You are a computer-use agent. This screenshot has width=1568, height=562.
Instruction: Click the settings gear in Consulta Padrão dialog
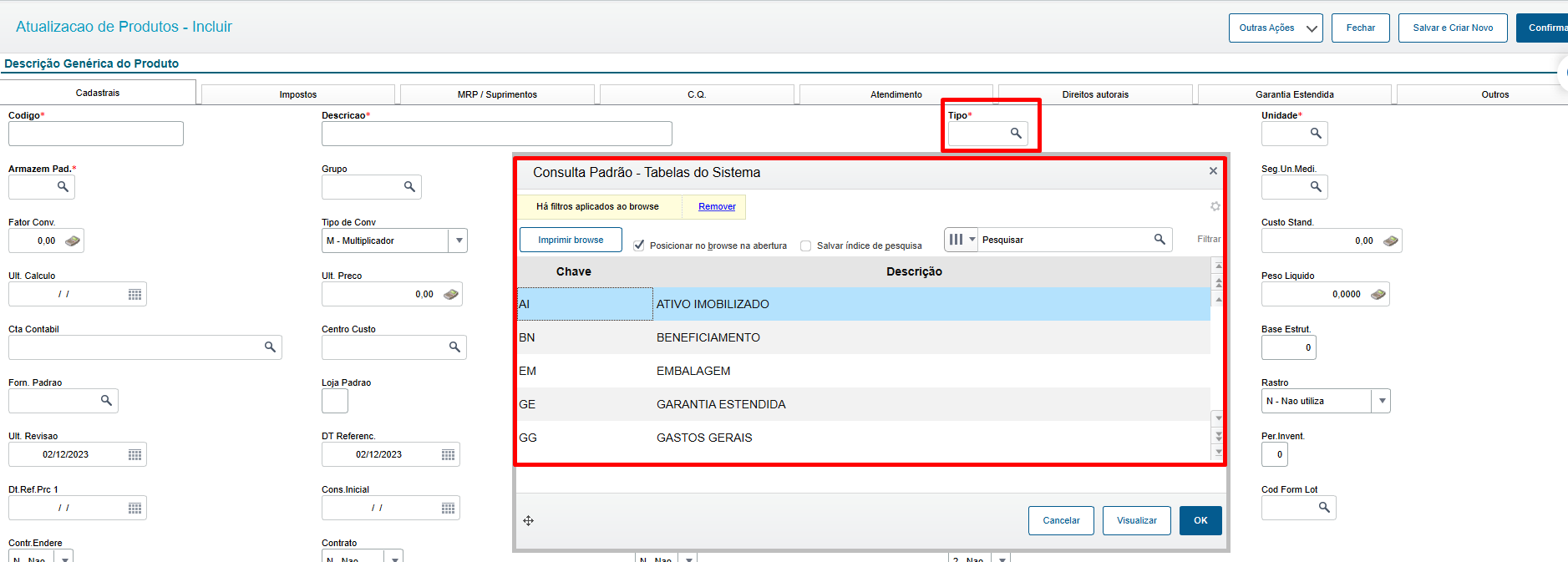point(1215,206)
